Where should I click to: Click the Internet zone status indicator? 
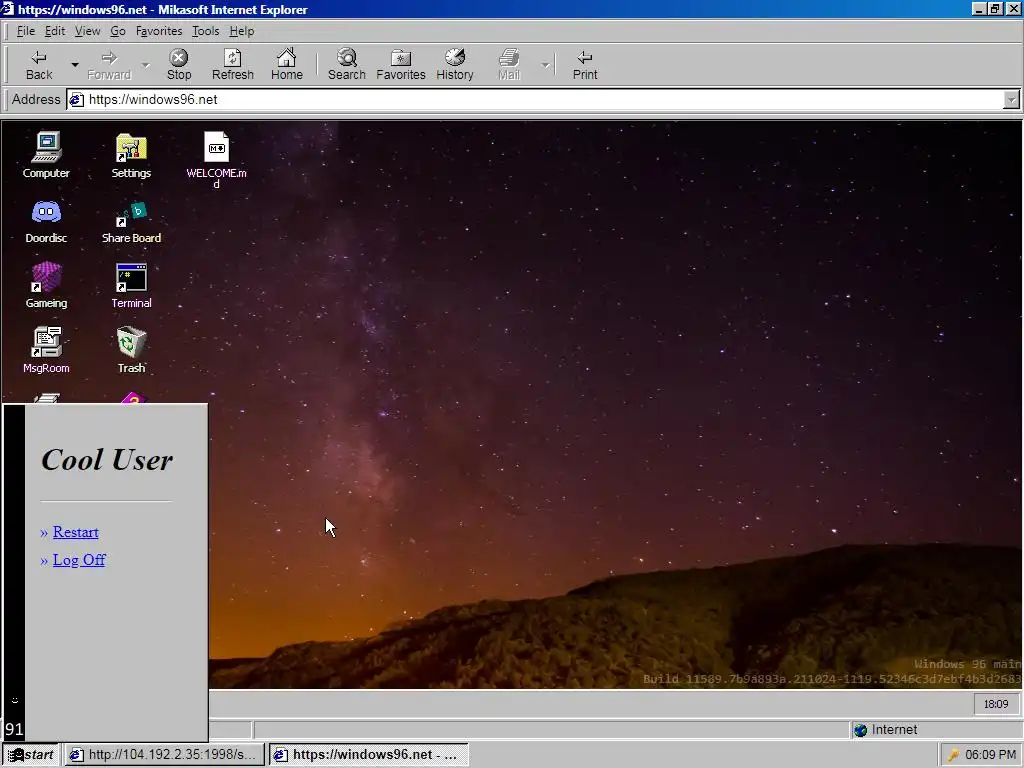pyautogui.click(x=886, y=730)
